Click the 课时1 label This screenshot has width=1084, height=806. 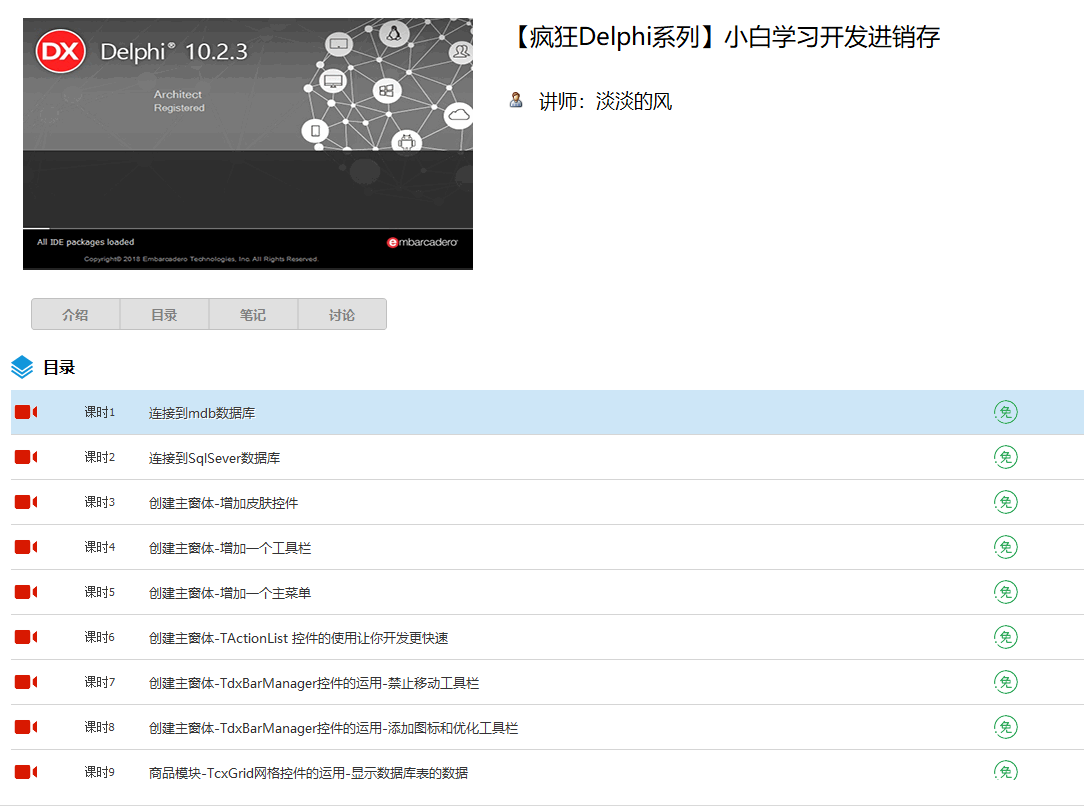(x=100, y=412)
